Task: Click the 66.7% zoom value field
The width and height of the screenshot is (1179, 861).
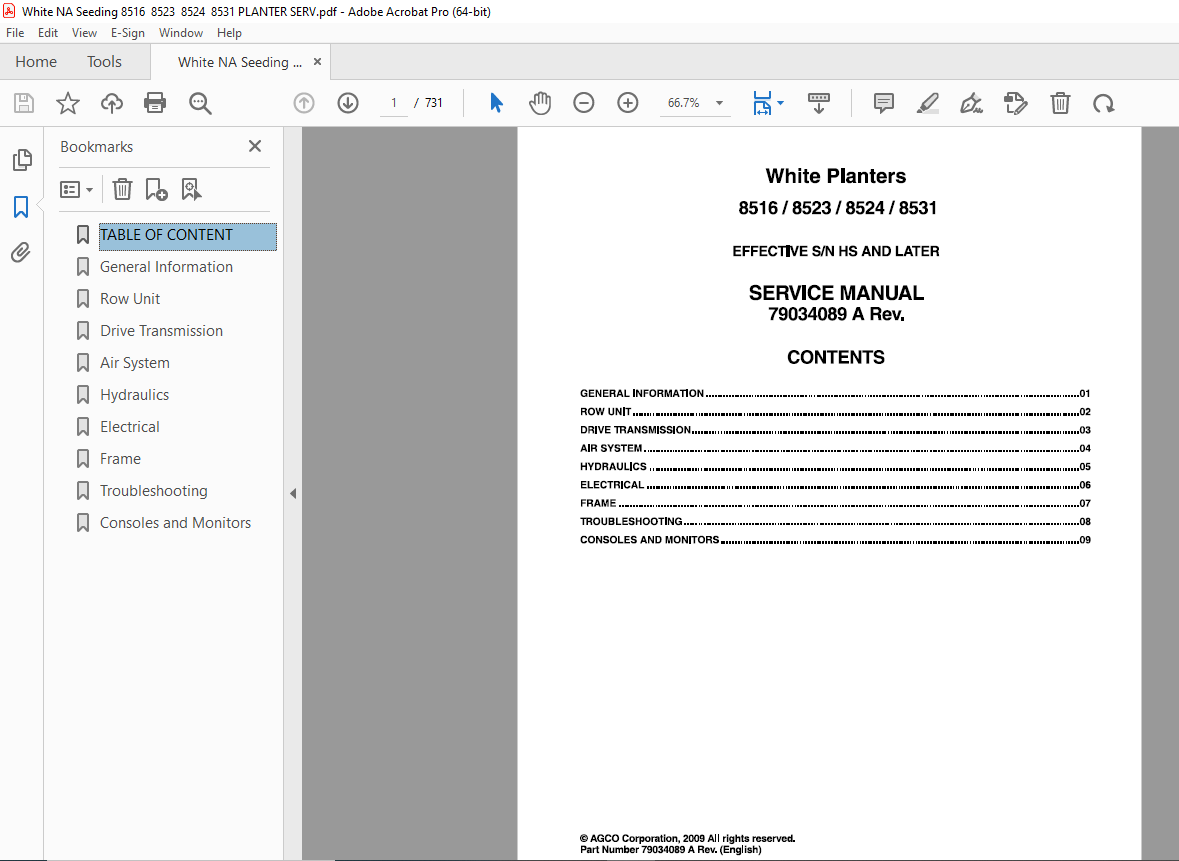Action: pos(683,103)
